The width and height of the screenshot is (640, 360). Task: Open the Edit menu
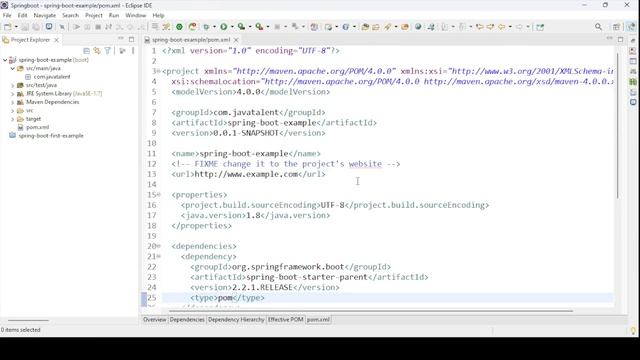coord(22,15)
